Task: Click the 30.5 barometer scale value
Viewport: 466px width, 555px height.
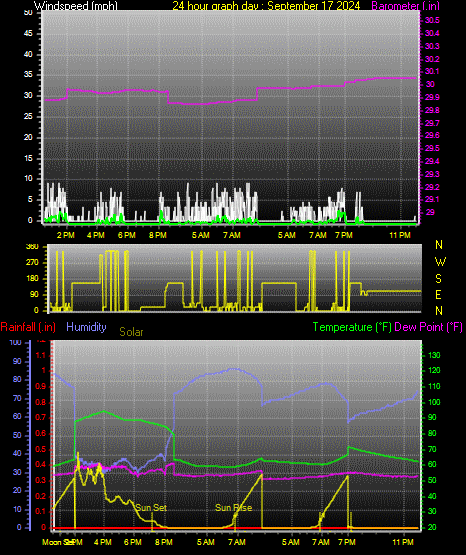Action: [x=432, y=20]
